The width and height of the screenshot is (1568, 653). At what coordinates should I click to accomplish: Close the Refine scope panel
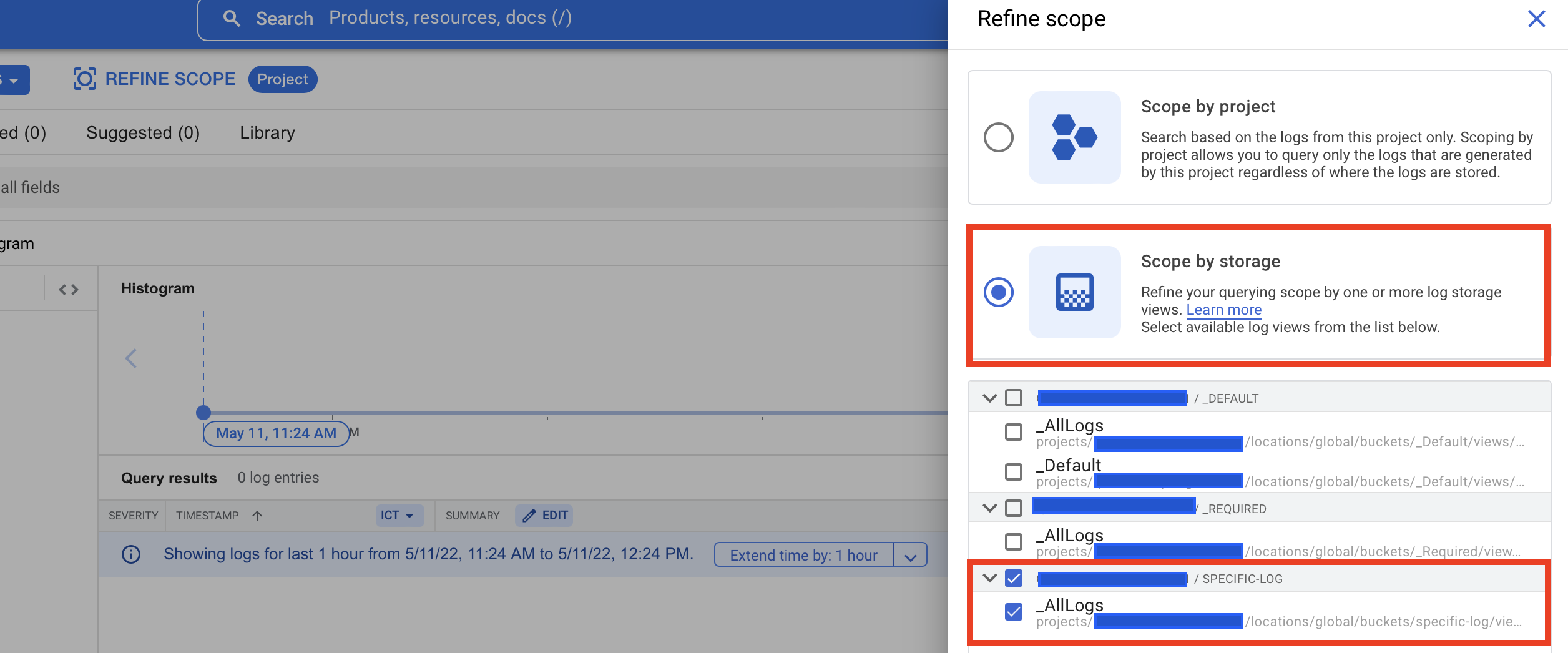1536,19
